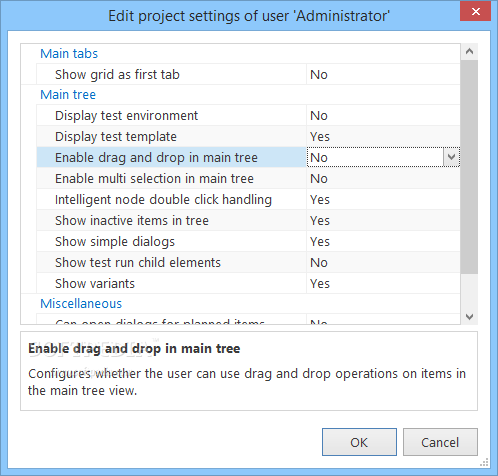
Task: Collapse the Main tree category header
Action: [x=68, y=95]
